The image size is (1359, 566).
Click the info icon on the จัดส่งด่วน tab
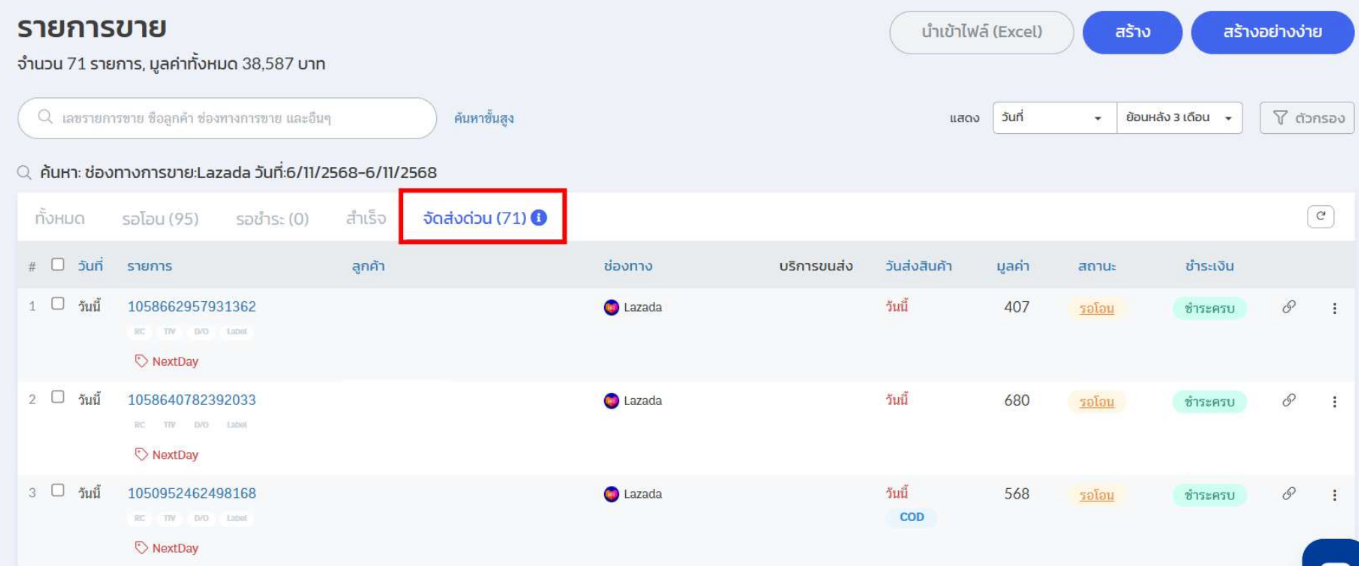pos(539,218)
